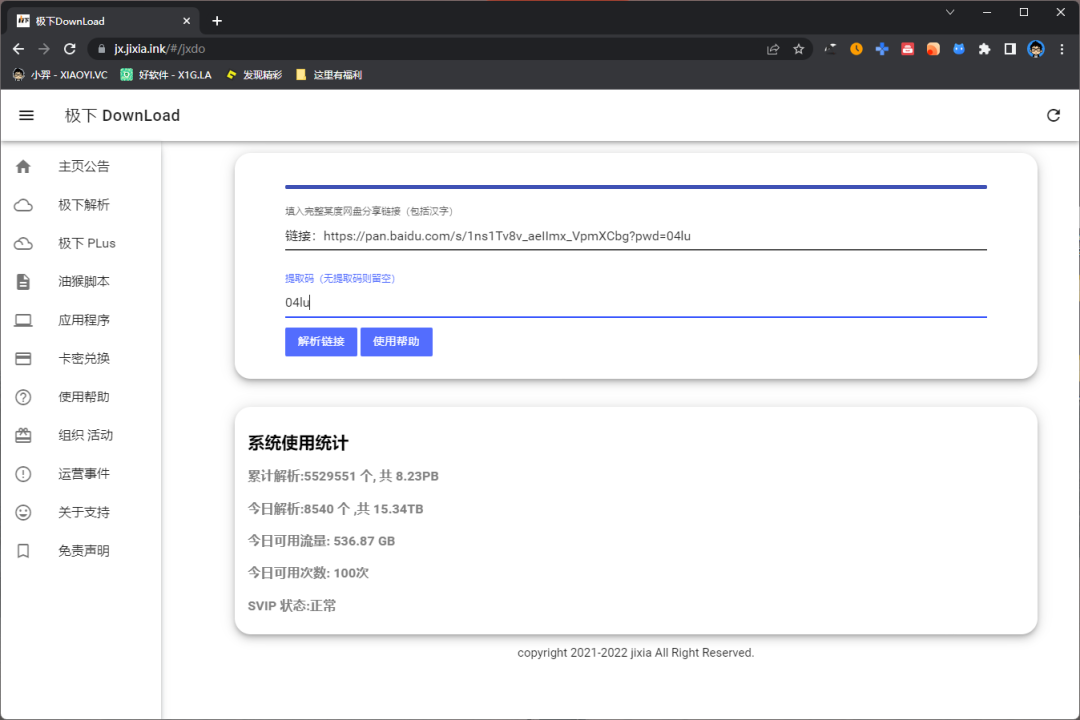The image size is (1080, 720).
Task: Click the browser address bar URL
Action: [x=160, y=49]
